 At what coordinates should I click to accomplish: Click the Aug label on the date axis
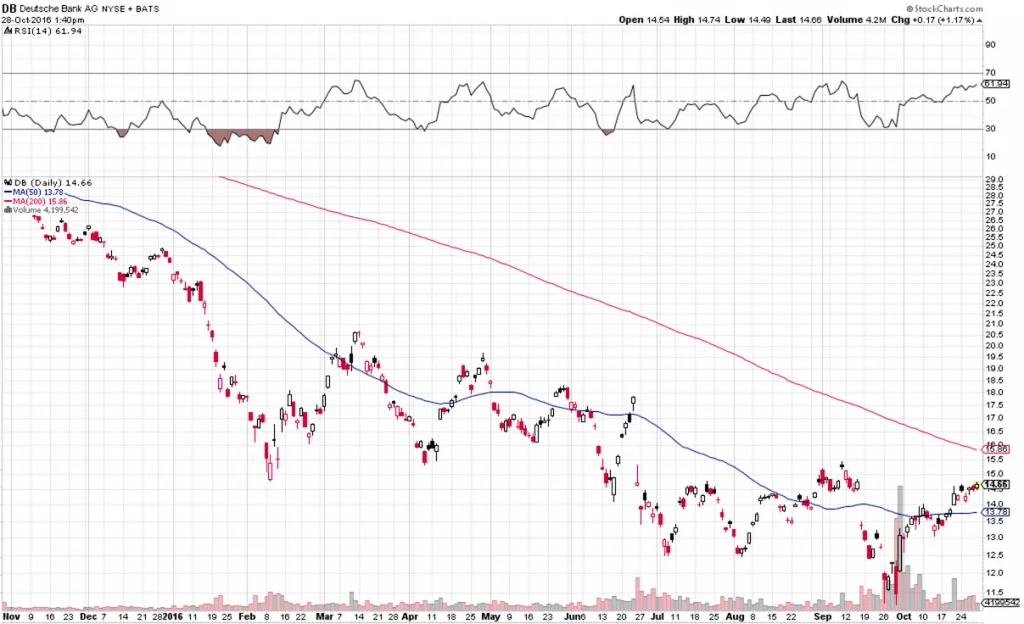(735, 616)
